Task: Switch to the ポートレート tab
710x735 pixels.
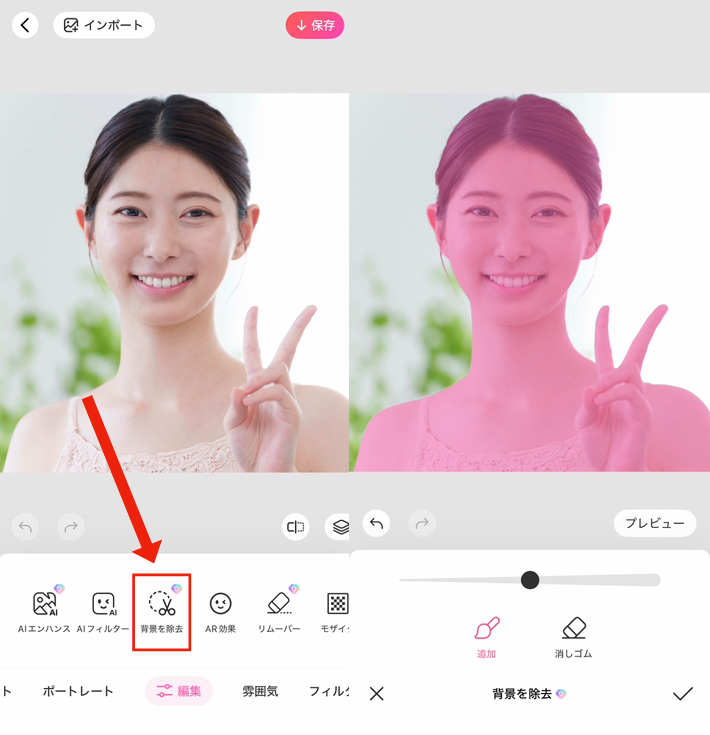Action: point(78,691)
